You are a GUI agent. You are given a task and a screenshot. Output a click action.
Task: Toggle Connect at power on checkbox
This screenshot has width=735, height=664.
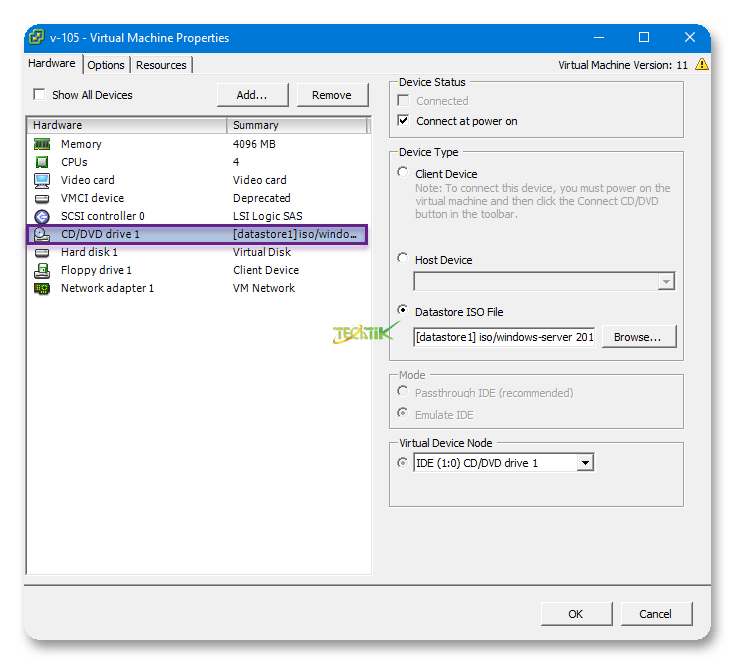403,121
